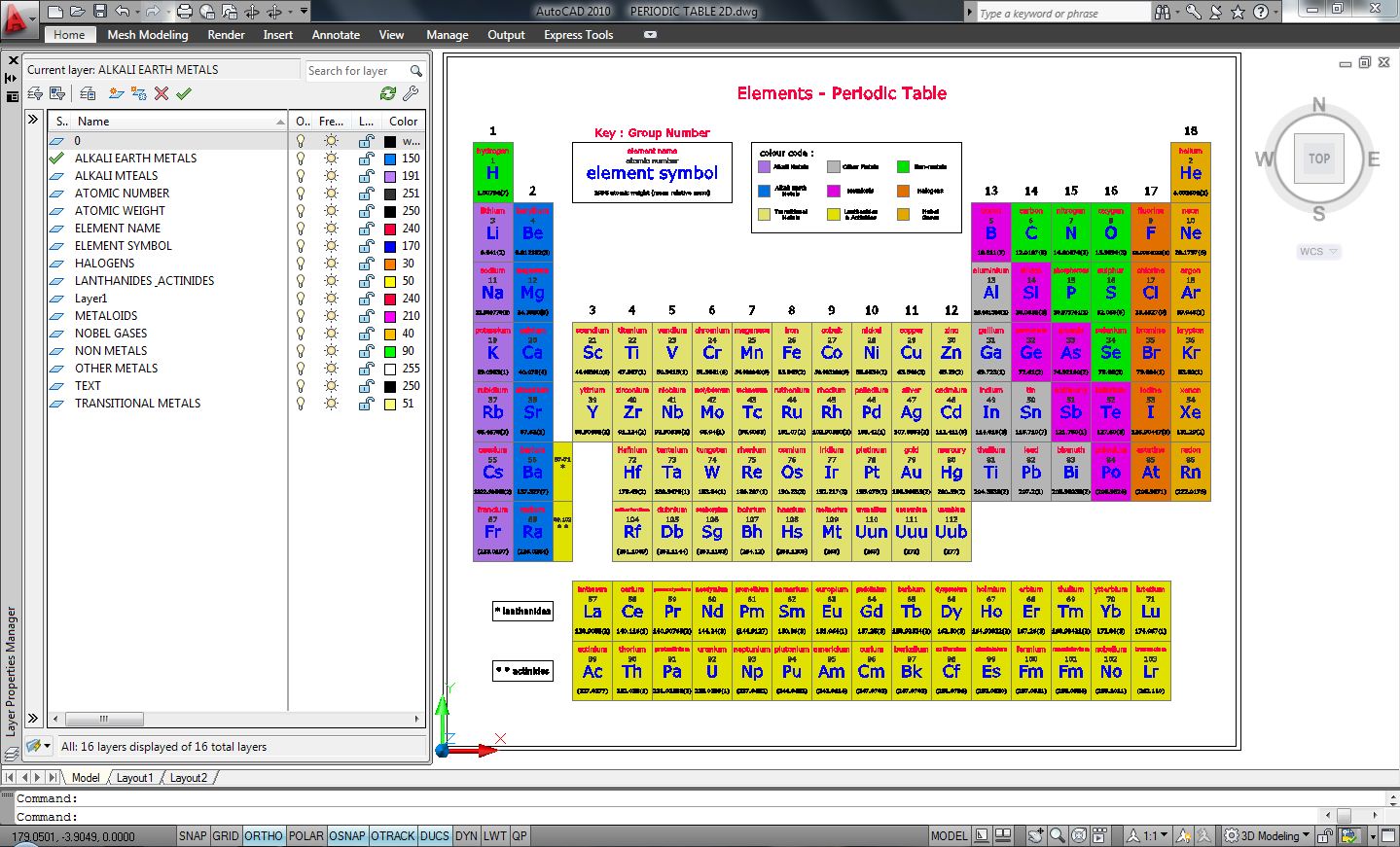
Task: Delete layer using the red X icon
Action: coord(162,93)
